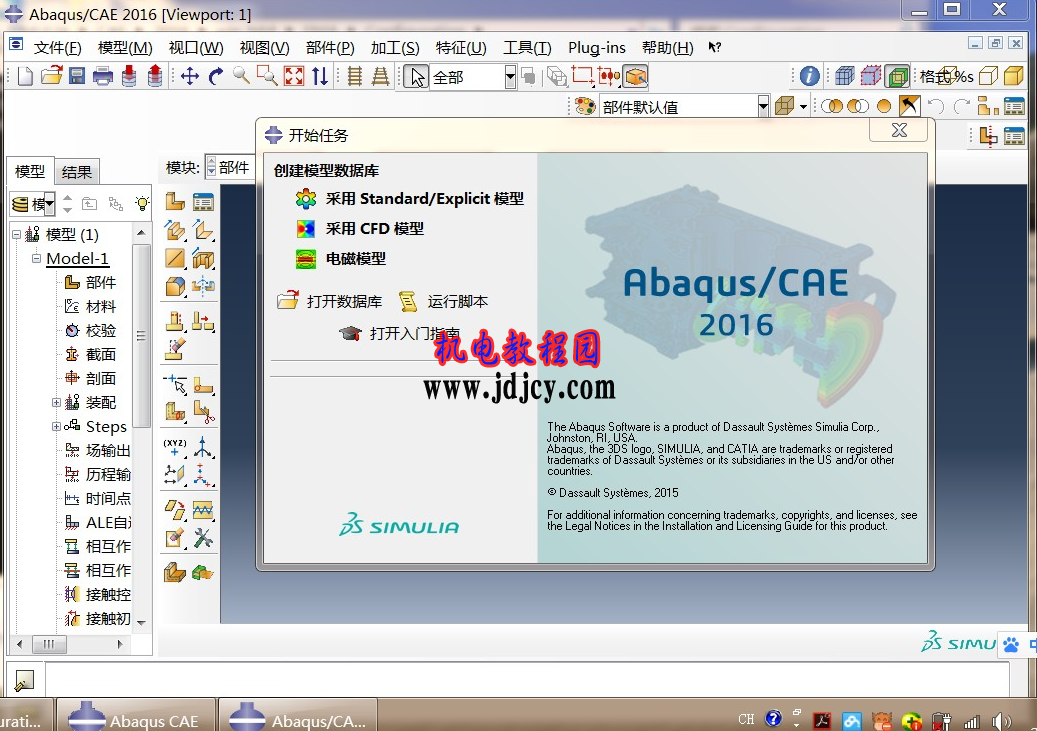Click the Create Part toolbox icon

tap(175, 201)
